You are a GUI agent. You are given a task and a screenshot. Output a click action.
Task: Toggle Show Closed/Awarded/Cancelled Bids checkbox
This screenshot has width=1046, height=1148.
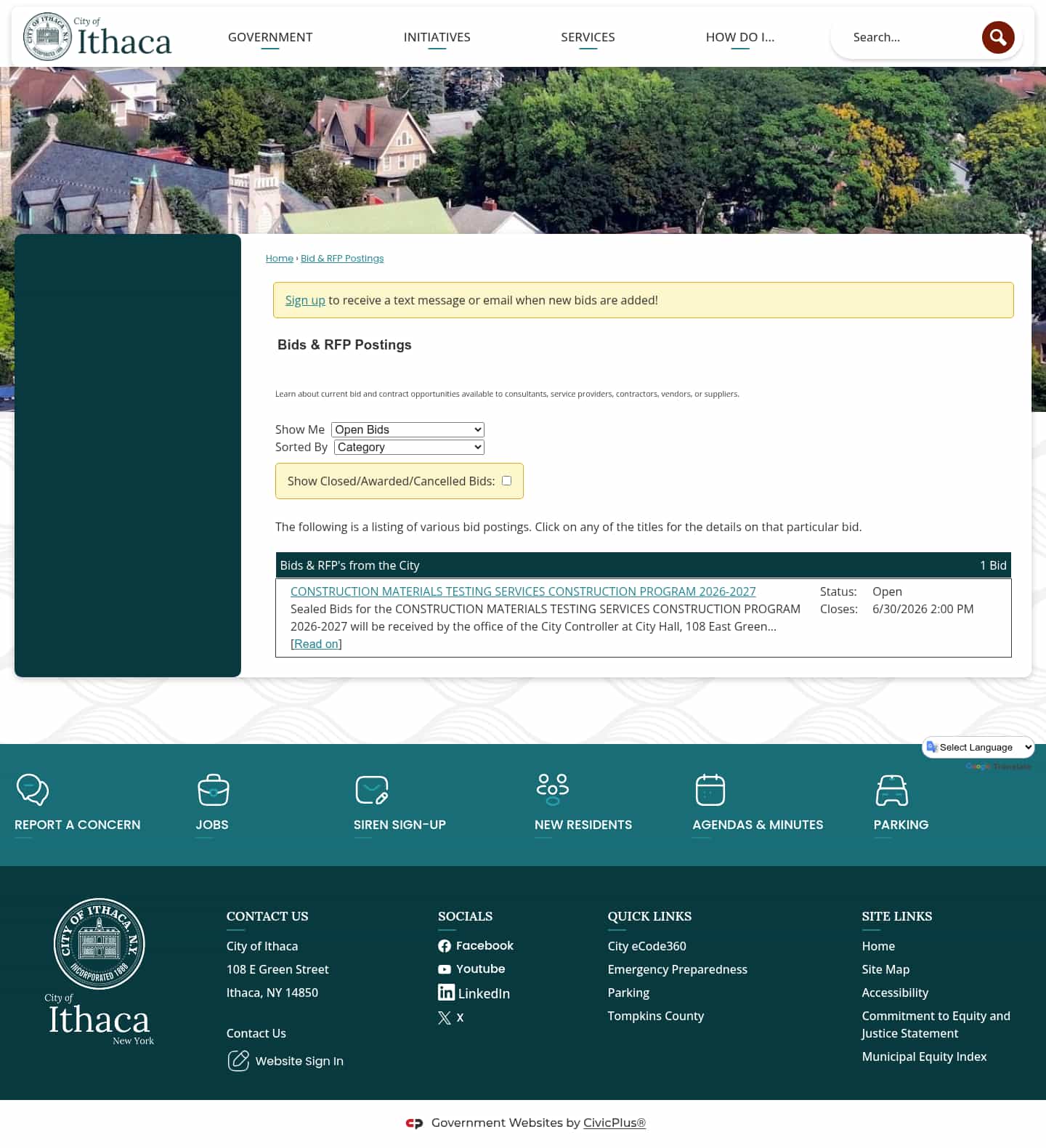[507, 480]
